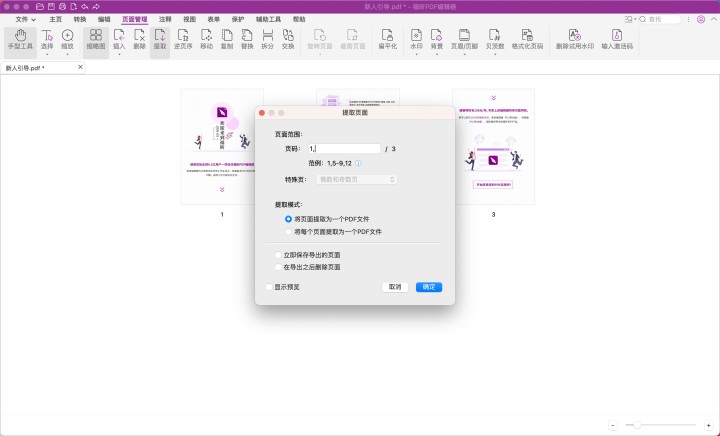This screenshot has height=436, width=720.
Task: Open the 特殊页 dropdown list
Action: click(357, 179)
